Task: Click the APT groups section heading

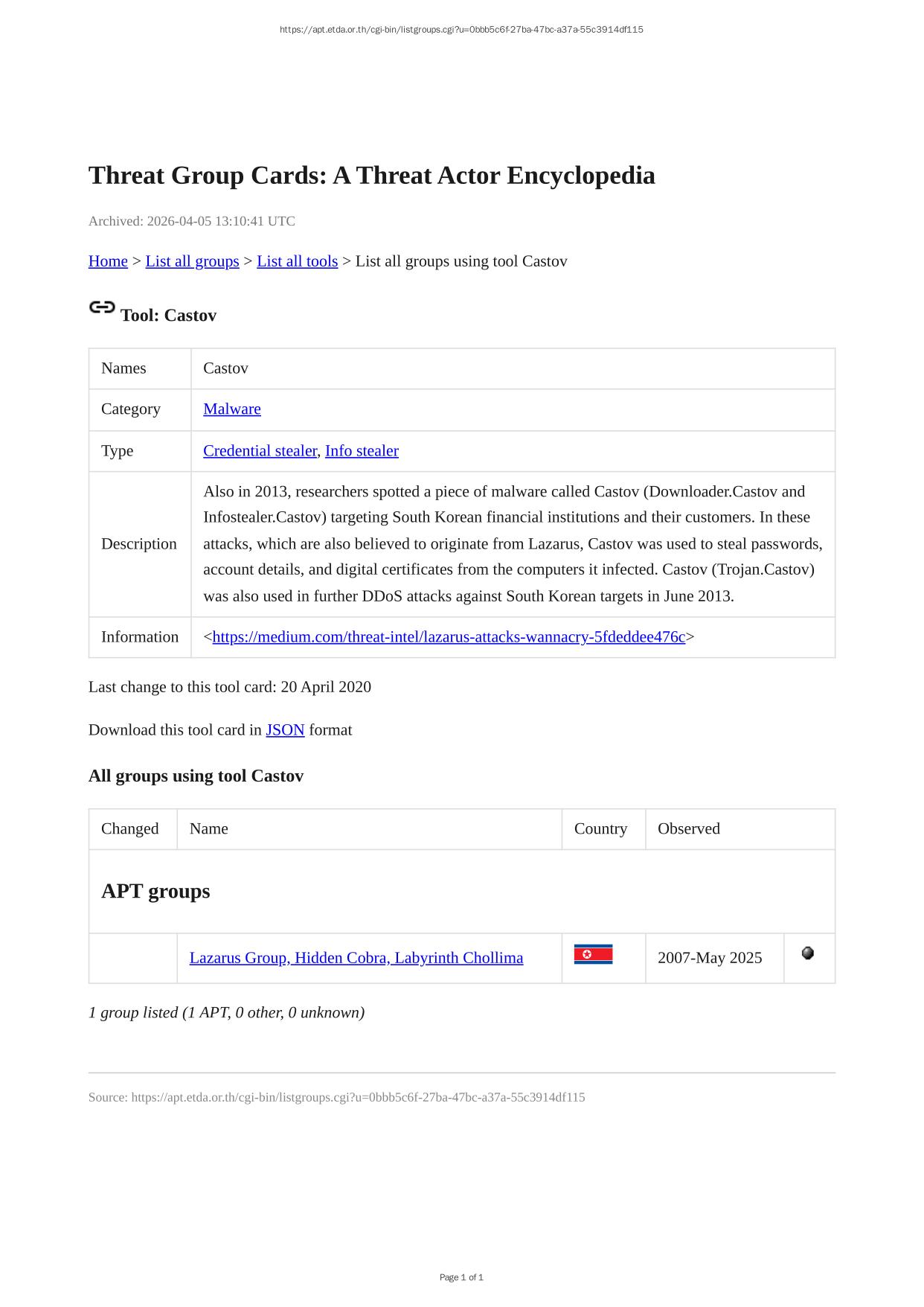Action: (x=155, y=891)
